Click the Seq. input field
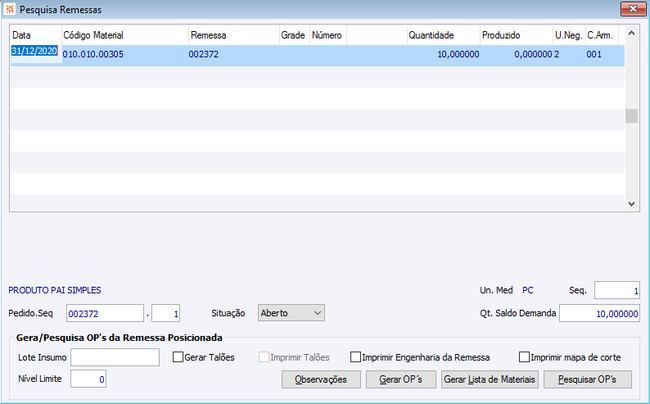 pos(617,290)
